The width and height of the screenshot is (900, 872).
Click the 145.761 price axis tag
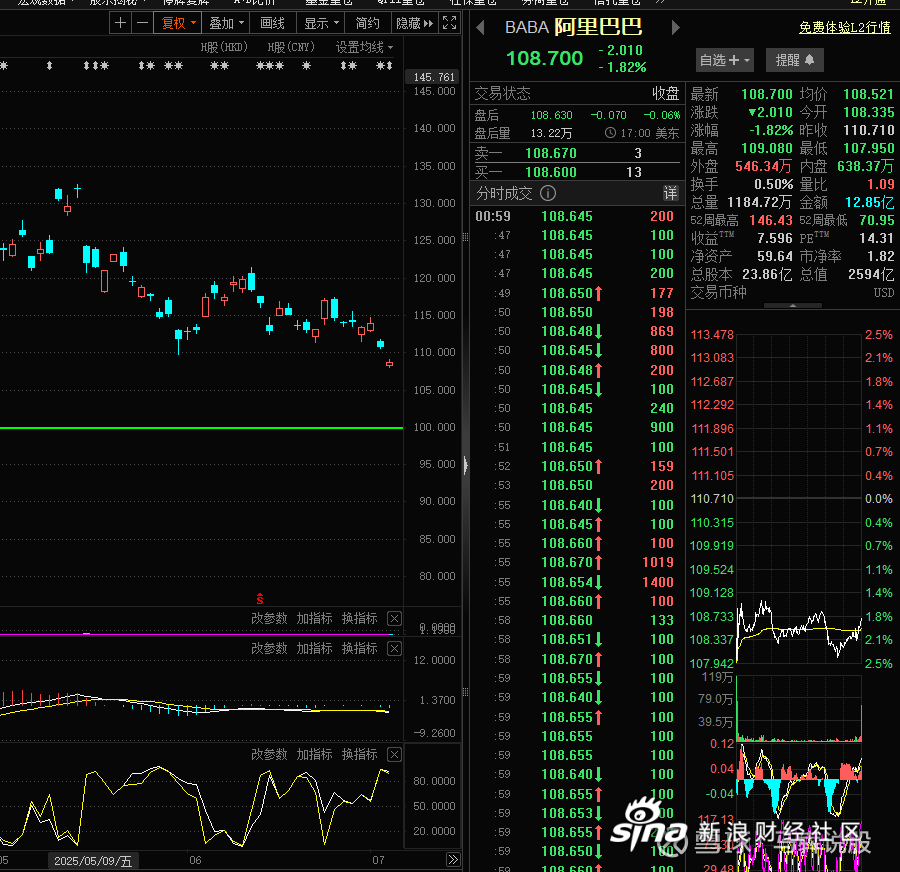[434, 77]
